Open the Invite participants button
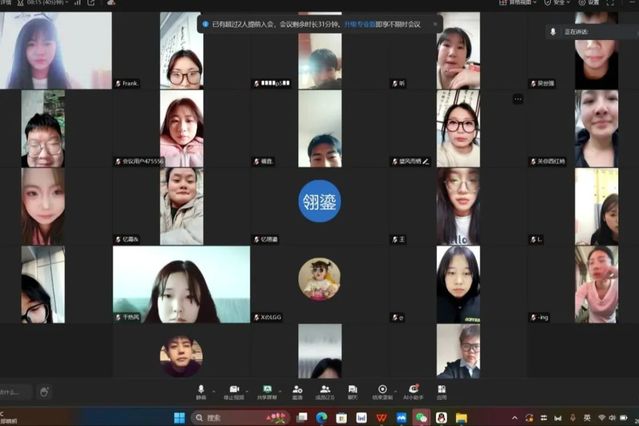The image size is (639, 426). click(297, 392)
